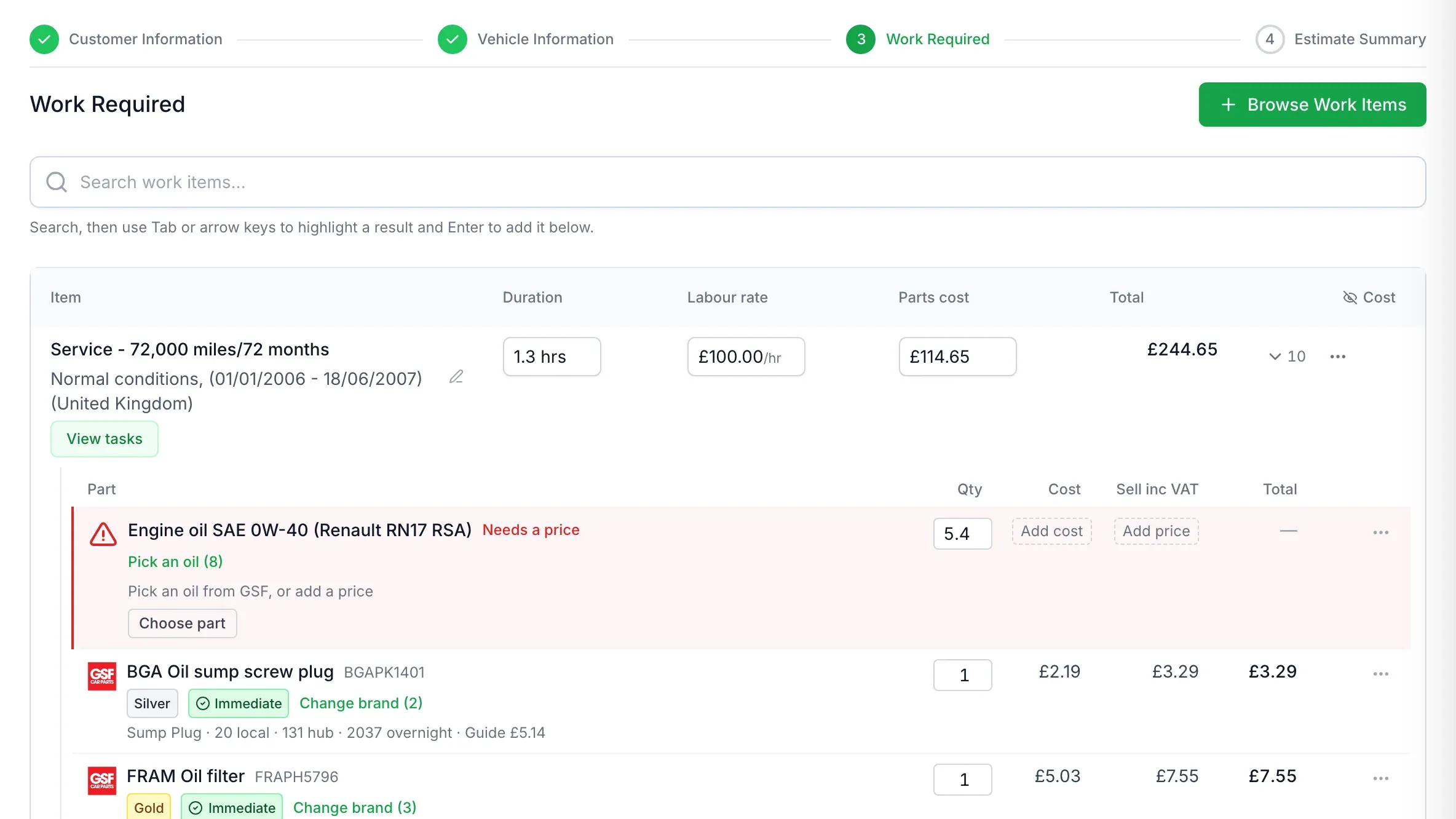Open the Pick an oil (8) options
1456x819 pixels.
coord(175,562)
